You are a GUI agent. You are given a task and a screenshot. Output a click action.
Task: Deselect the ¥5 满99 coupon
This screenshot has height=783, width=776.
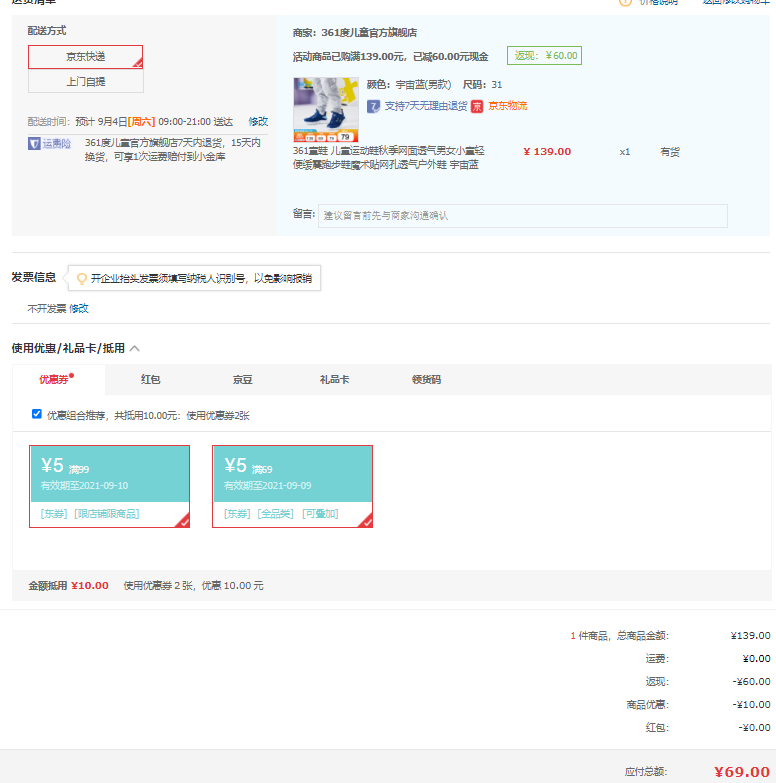pos(109,486)
